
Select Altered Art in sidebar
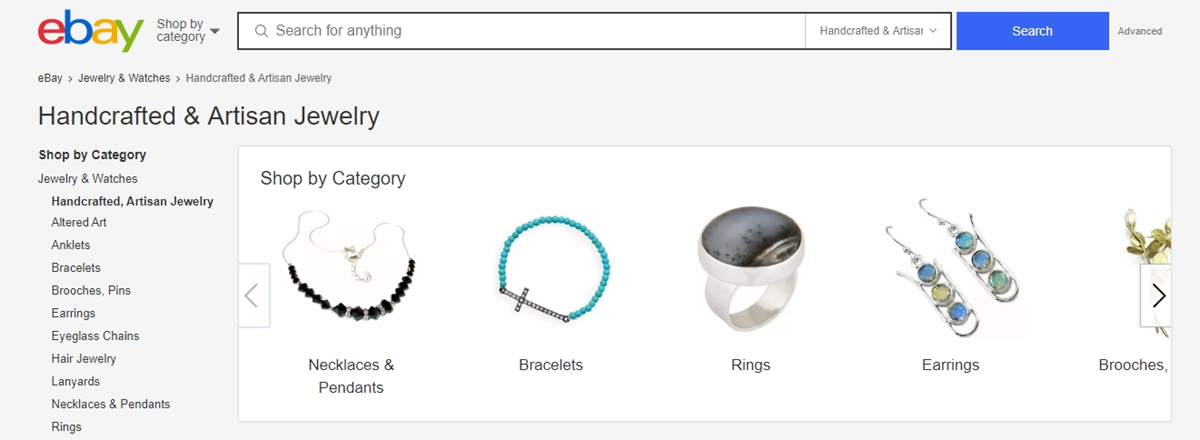(79, 222)
